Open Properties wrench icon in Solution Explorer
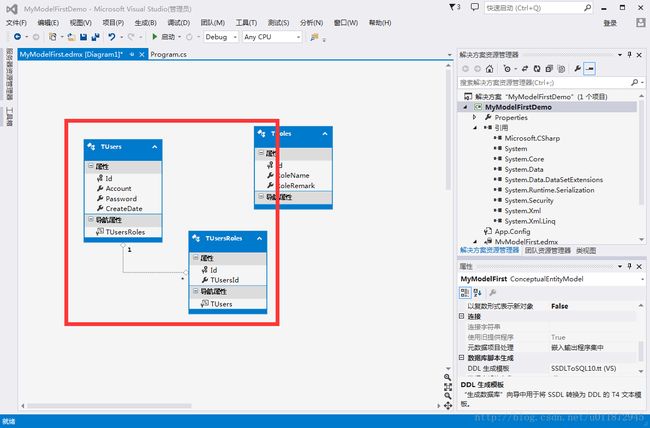Image resolution: width=650 pixels, height=428 pixels. (x=577, y=69)
